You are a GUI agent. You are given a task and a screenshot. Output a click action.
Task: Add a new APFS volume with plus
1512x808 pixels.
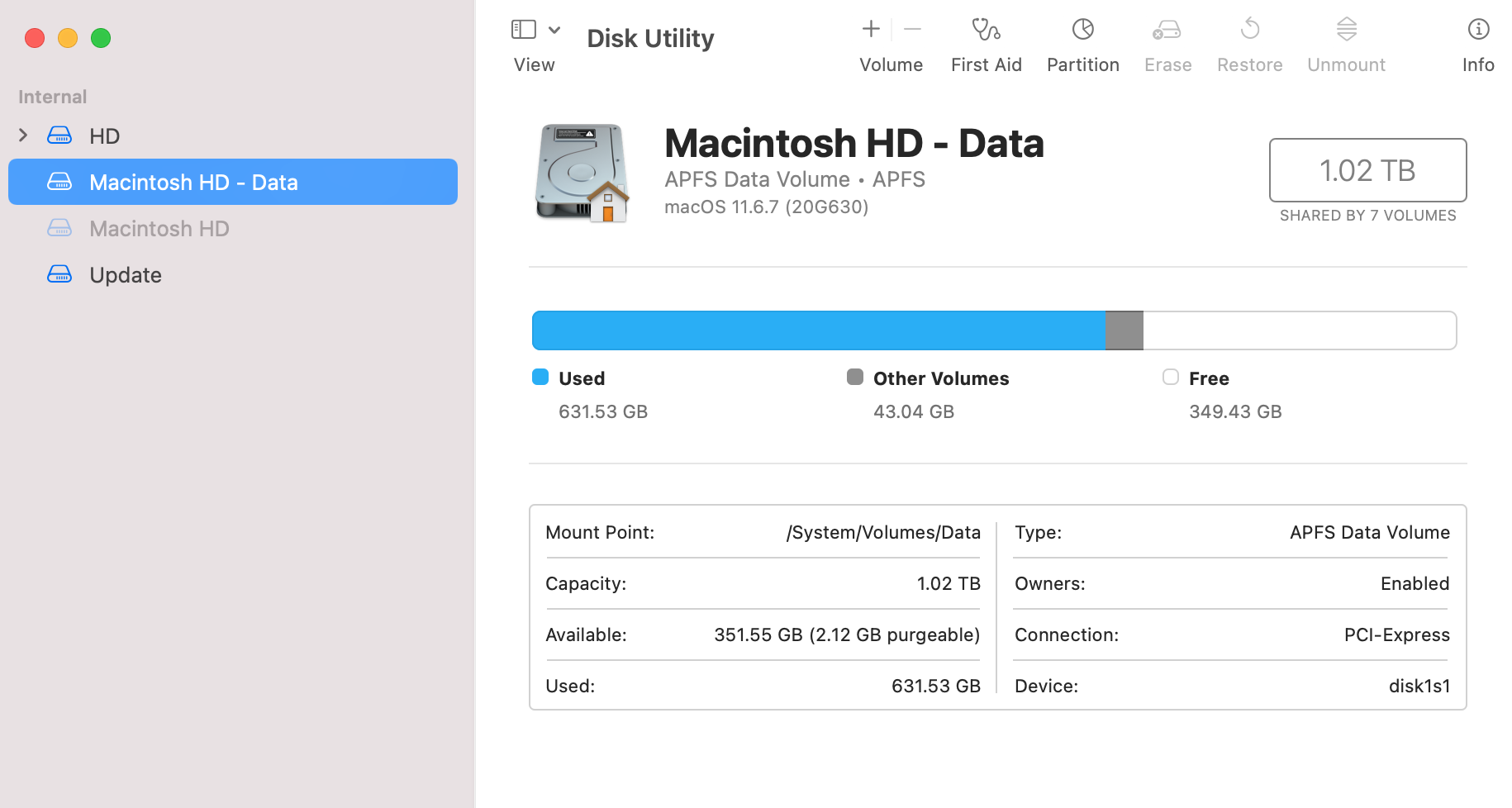tap(871, 29)
